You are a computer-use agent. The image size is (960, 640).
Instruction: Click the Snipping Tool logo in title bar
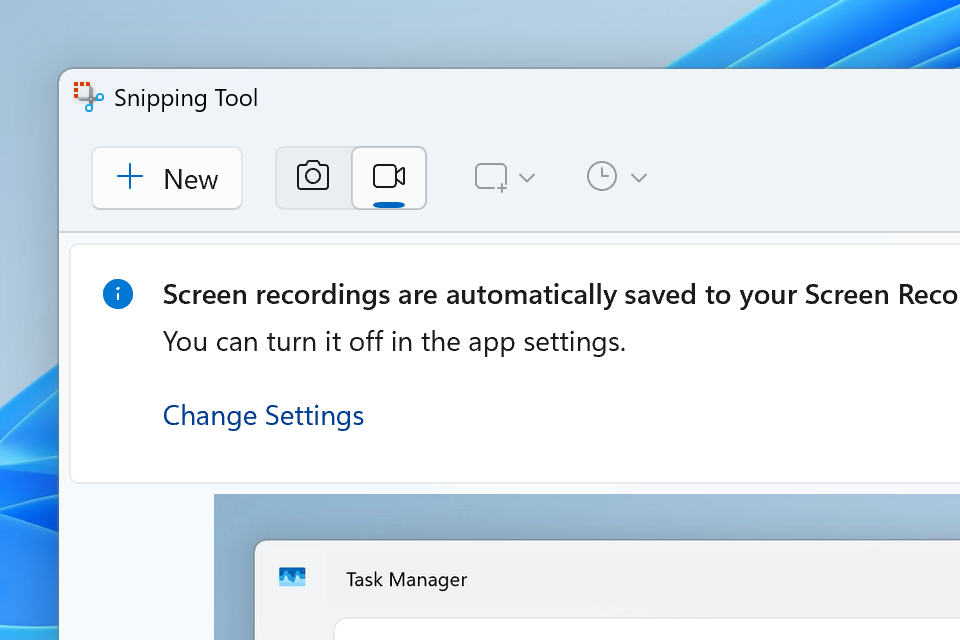88,97
